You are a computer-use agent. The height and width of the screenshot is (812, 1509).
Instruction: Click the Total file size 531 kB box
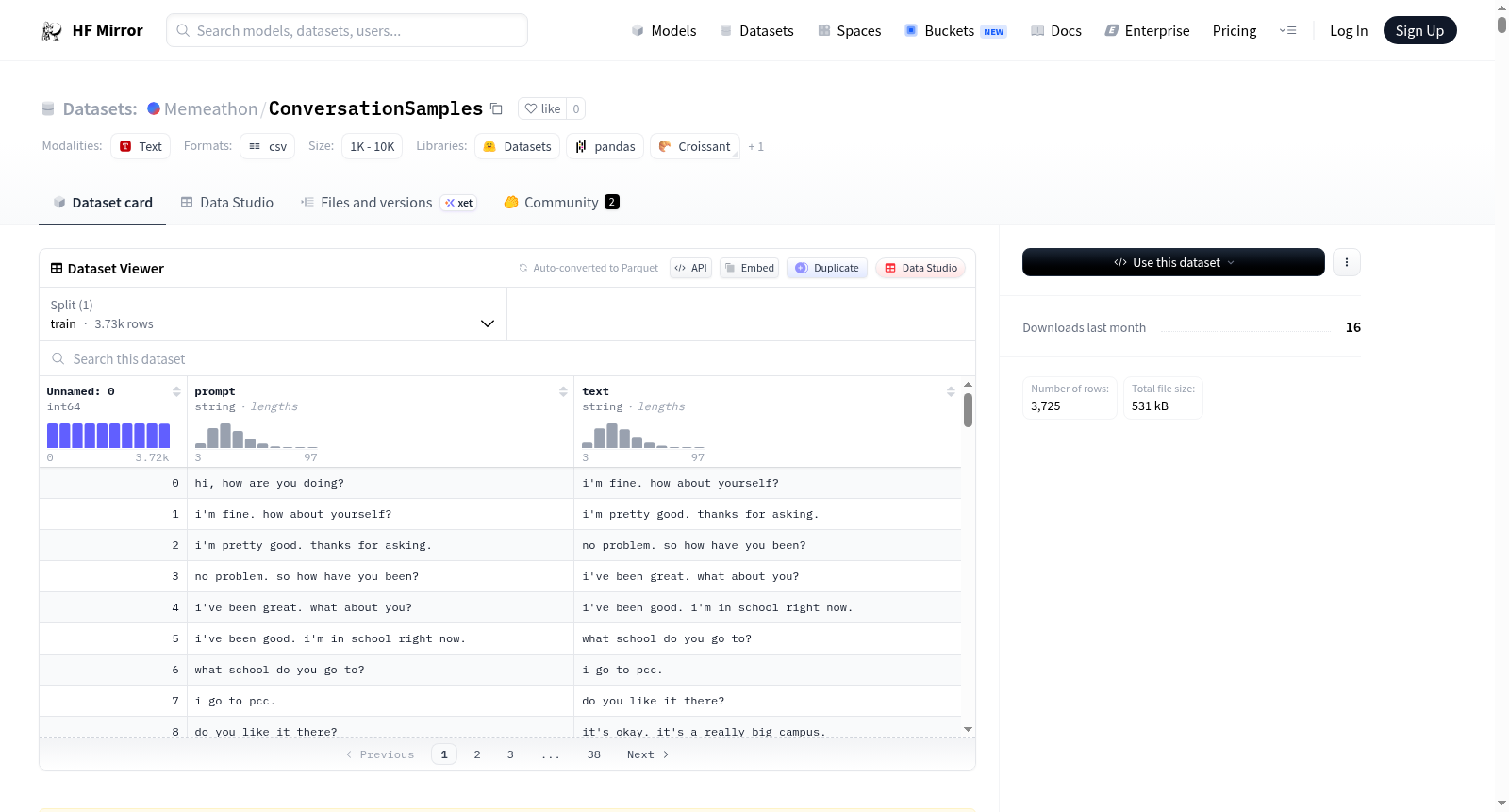[x=1163, y=397]
